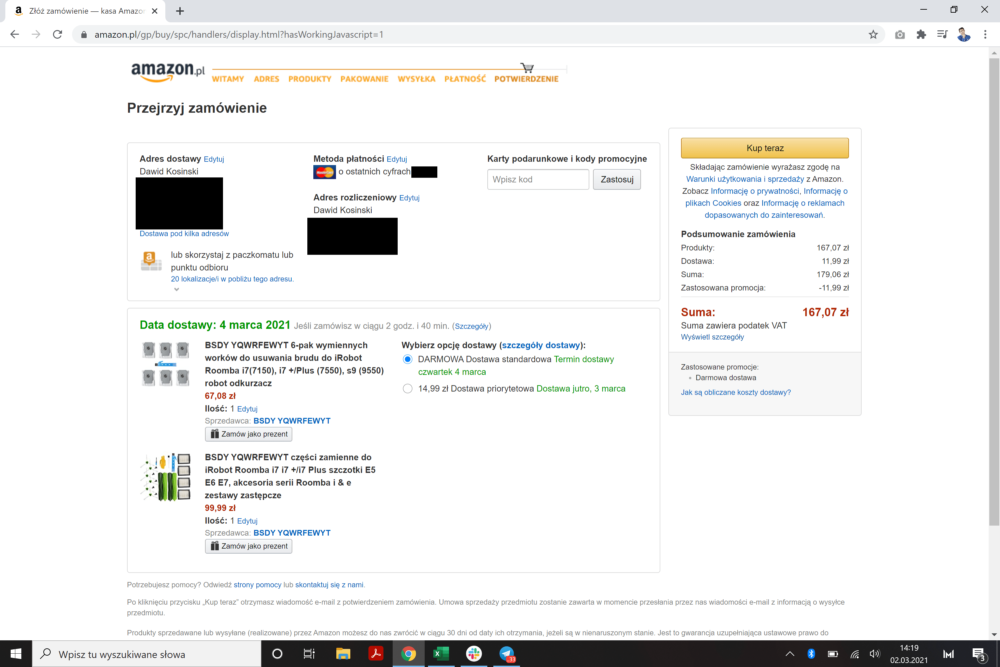Open Windows Start menu
1000x667 pixels.
[16, 654]
